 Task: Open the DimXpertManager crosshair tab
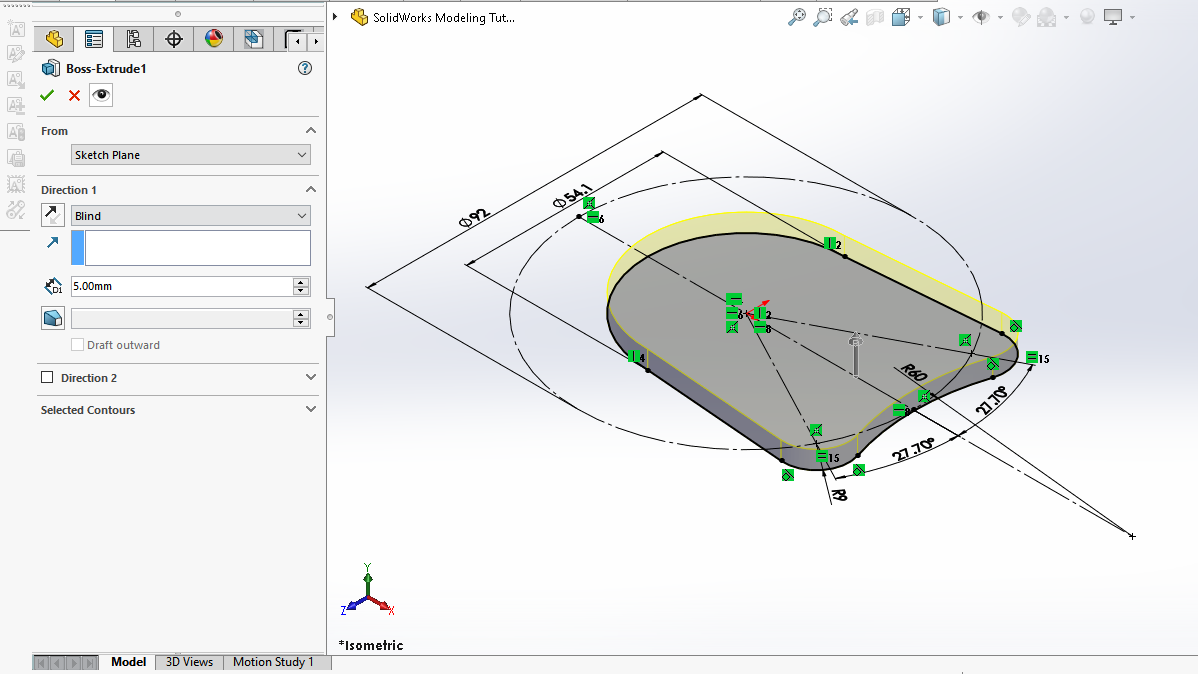(173, 39)
